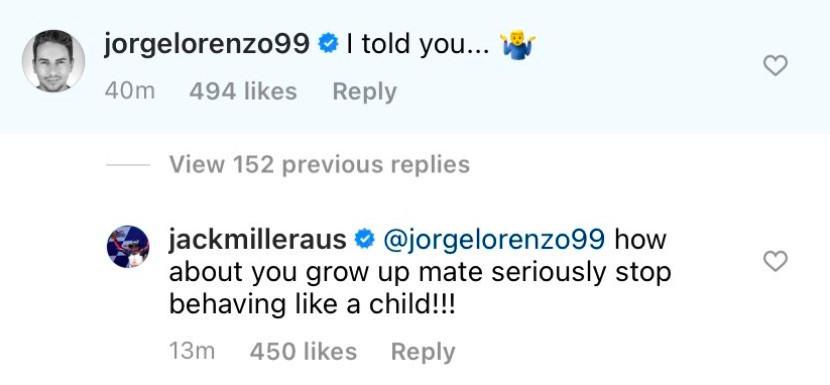Like jorgelorenzo99's comment with the heart icon

click(775, 66)
